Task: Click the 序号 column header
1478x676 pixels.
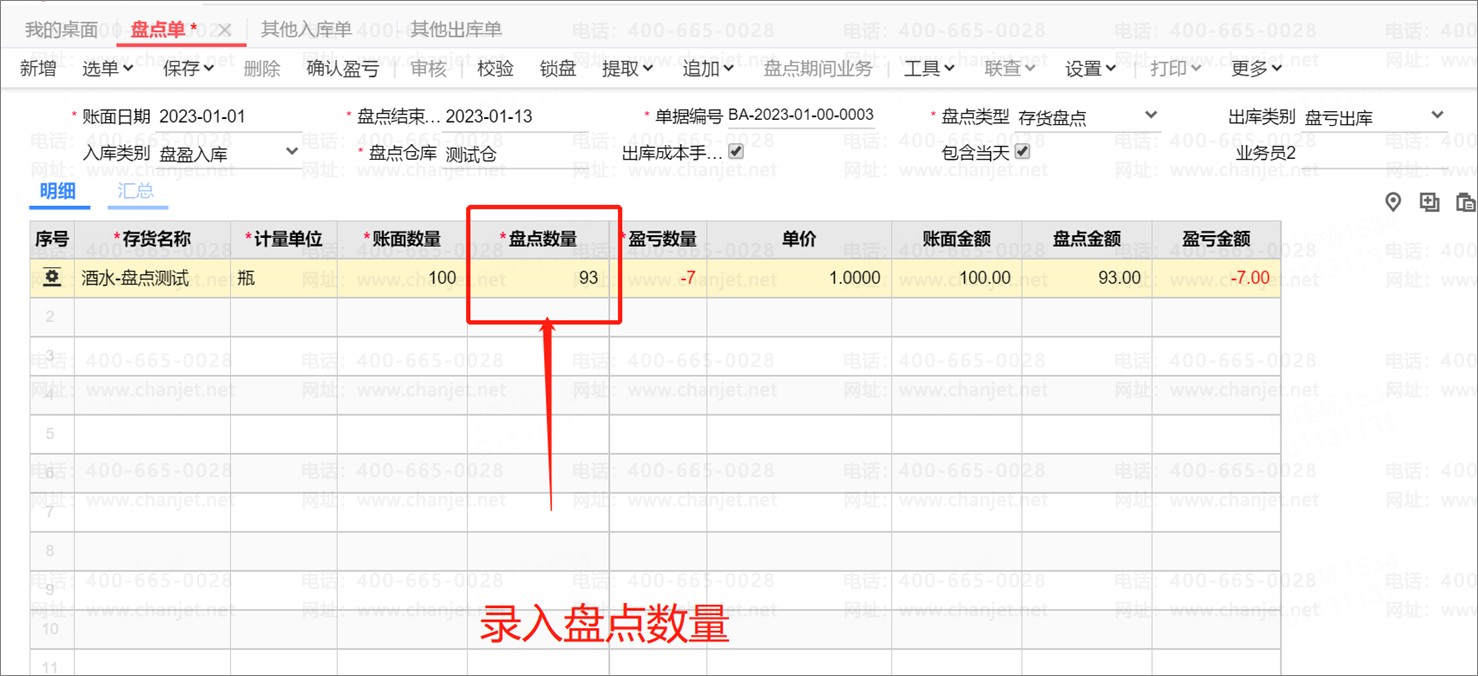Action: pyautogui.click(x=51, y=239)
